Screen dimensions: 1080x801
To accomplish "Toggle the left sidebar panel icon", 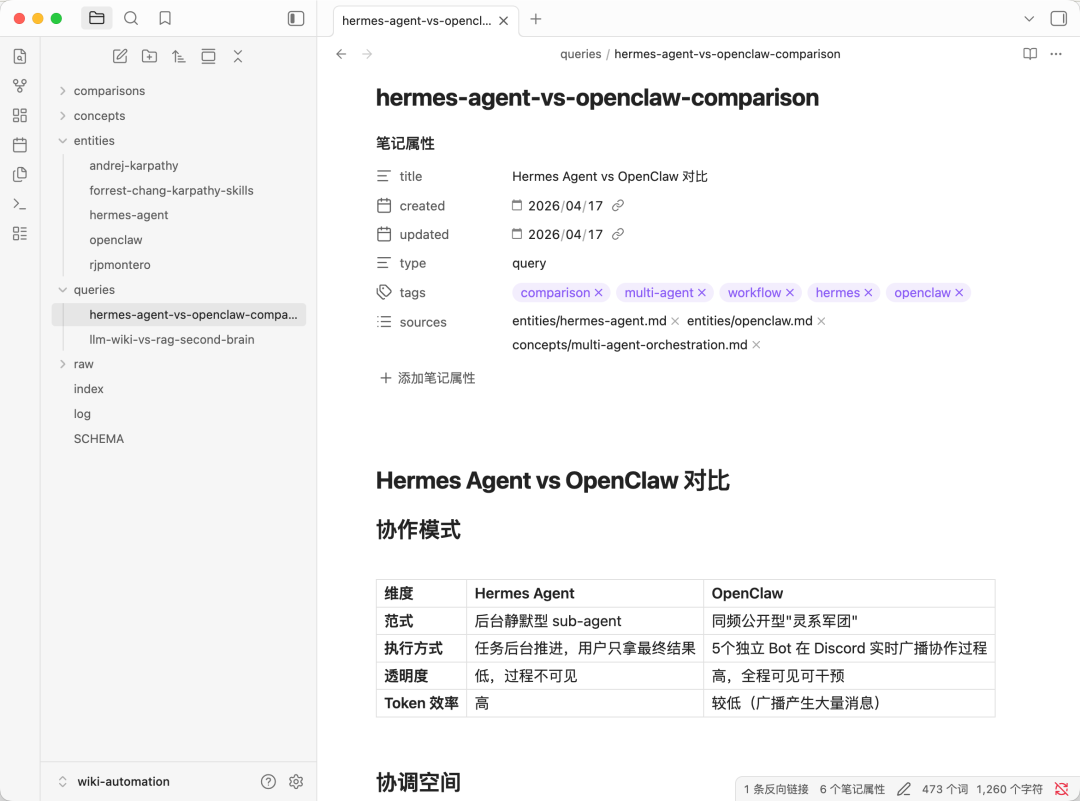I will tap(295, 19).
